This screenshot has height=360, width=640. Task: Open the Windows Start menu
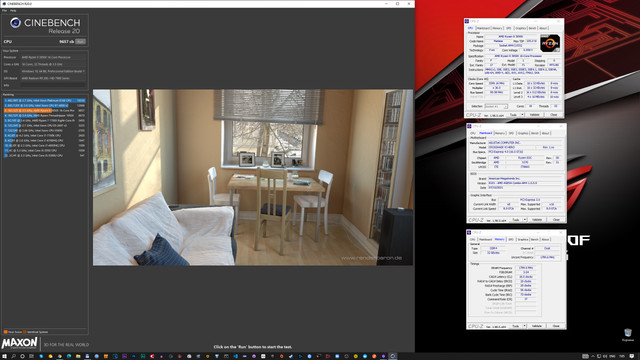click(x=4, y=356)
